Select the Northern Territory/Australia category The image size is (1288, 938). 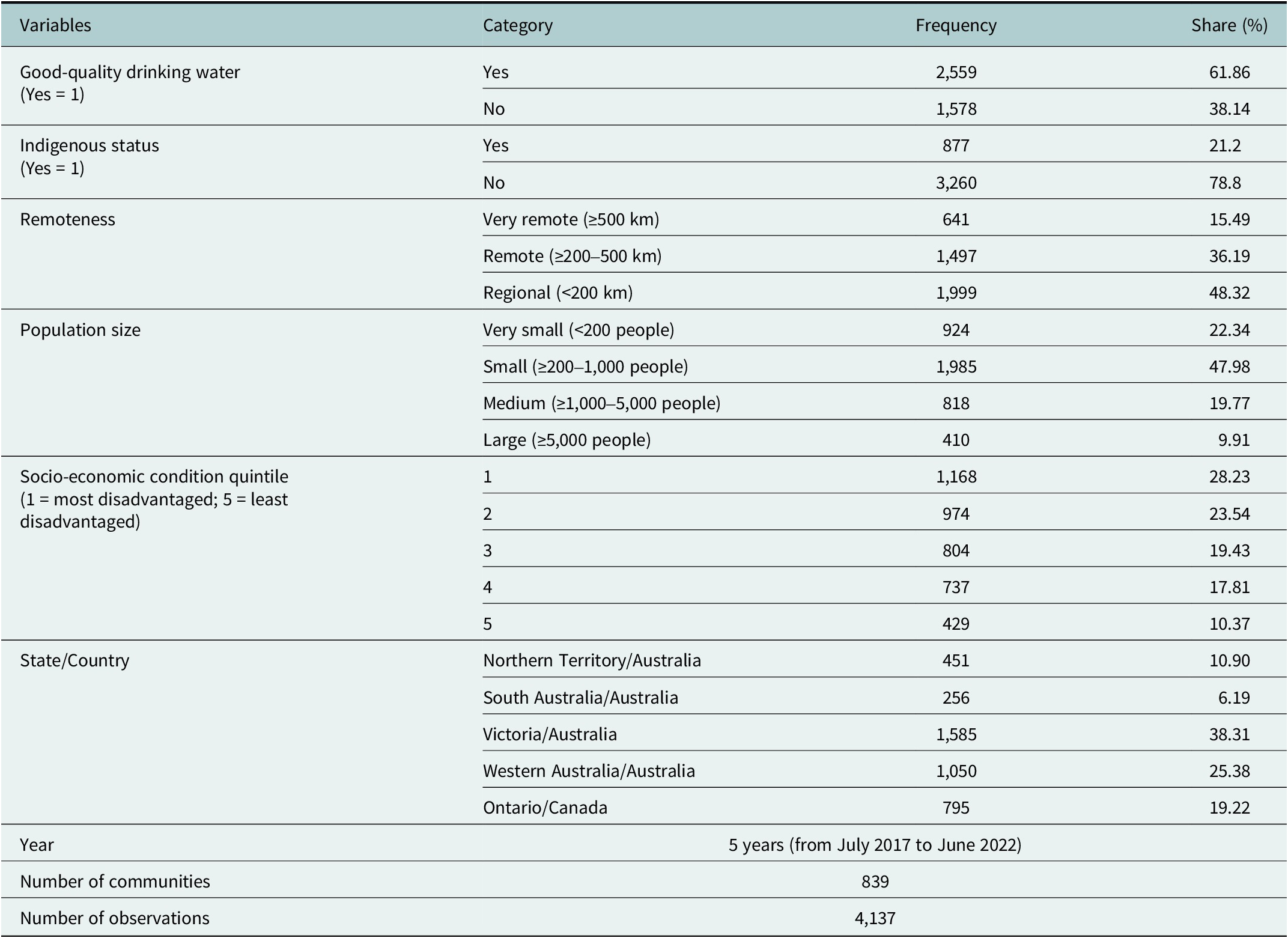tap(592, 660)
